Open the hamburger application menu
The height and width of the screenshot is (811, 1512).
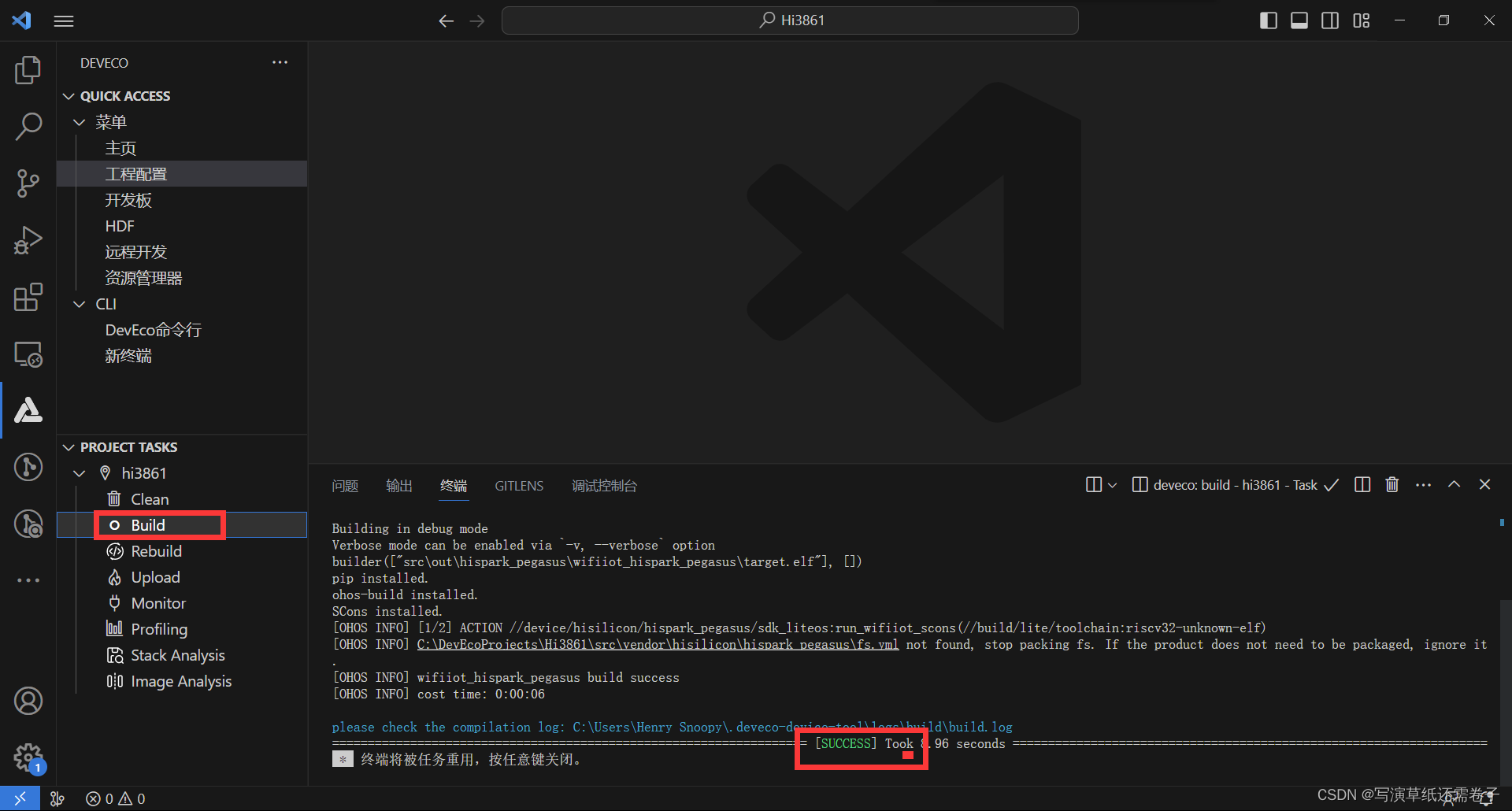(64, 21)
